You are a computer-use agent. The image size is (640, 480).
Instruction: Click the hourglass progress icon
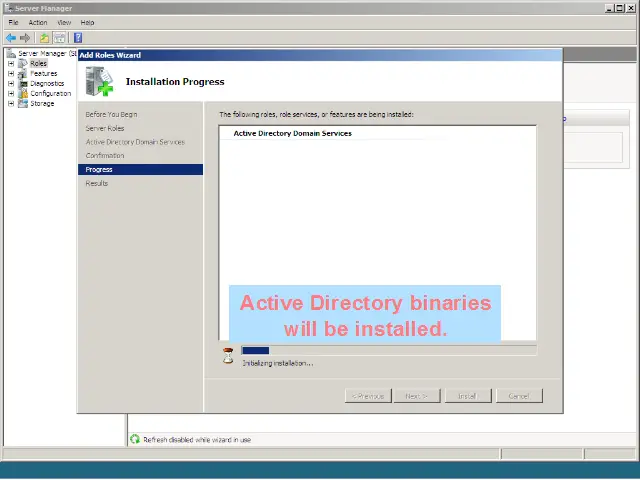(x=228, y=356)
